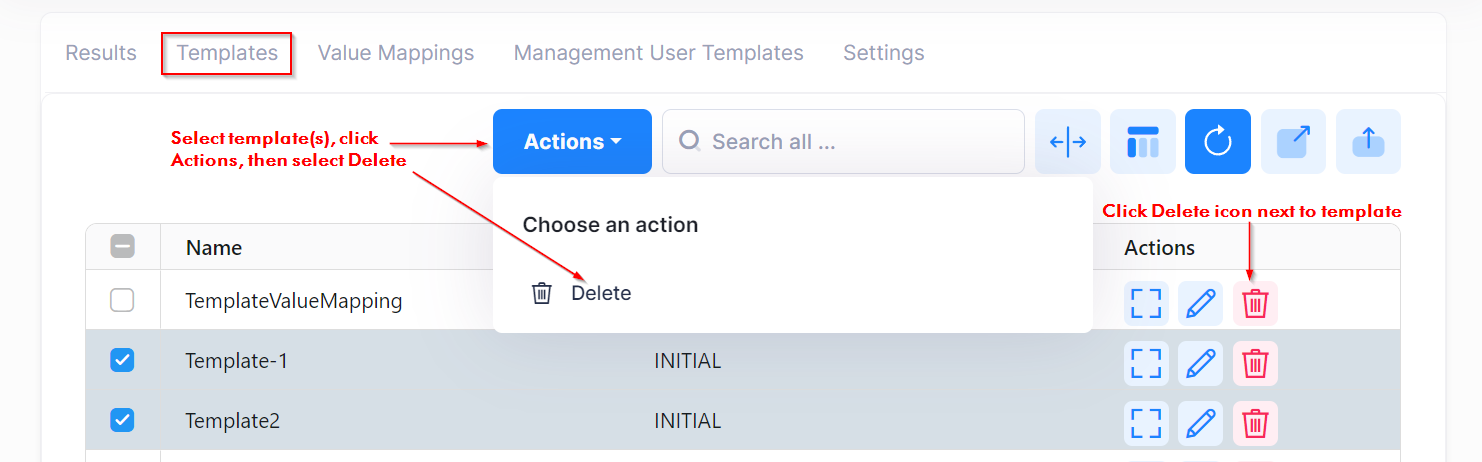The image size is (1482, 462).
Task: Click the upload/import icon button
Action: coord(1368,142)
